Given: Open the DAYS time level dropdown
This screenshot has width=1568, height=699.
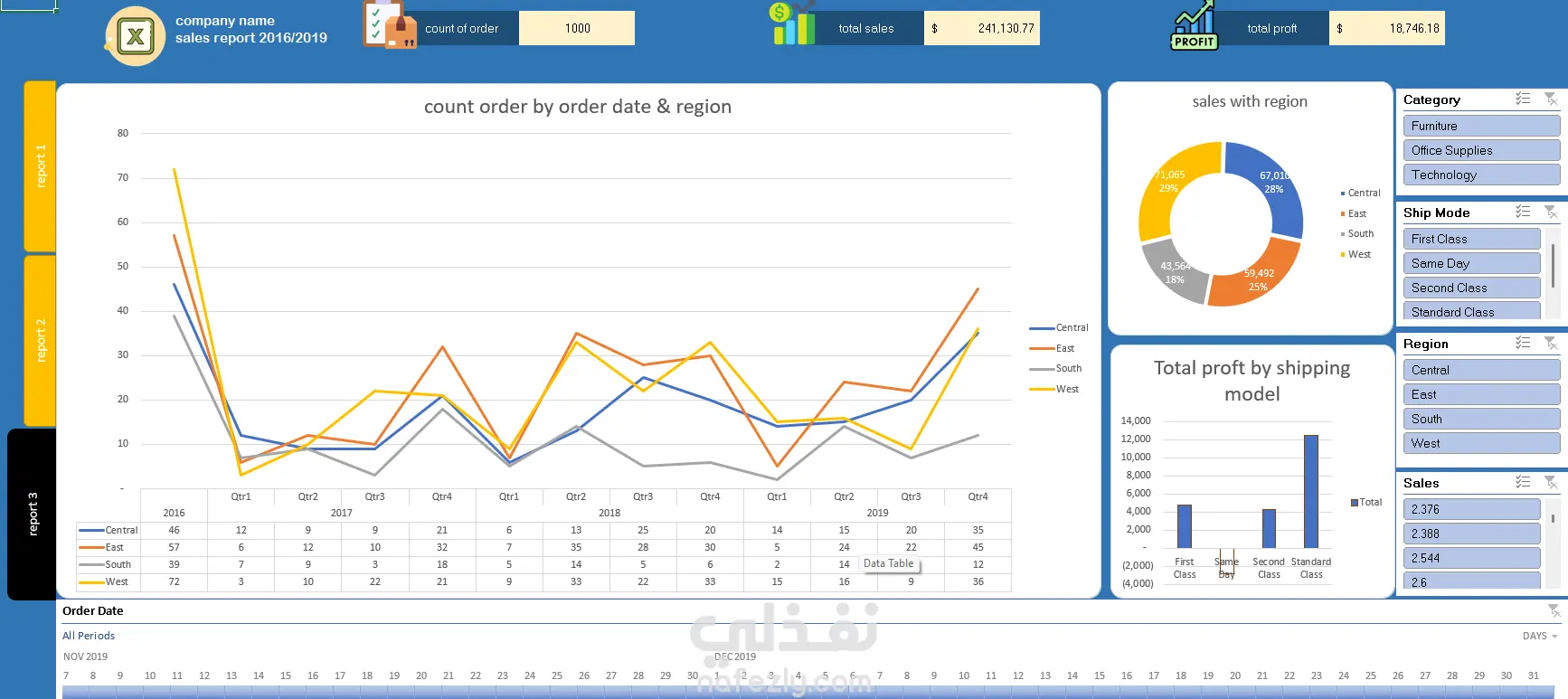Looking at the screenshot, I should pyautogui.click(x=1540, y=636).
